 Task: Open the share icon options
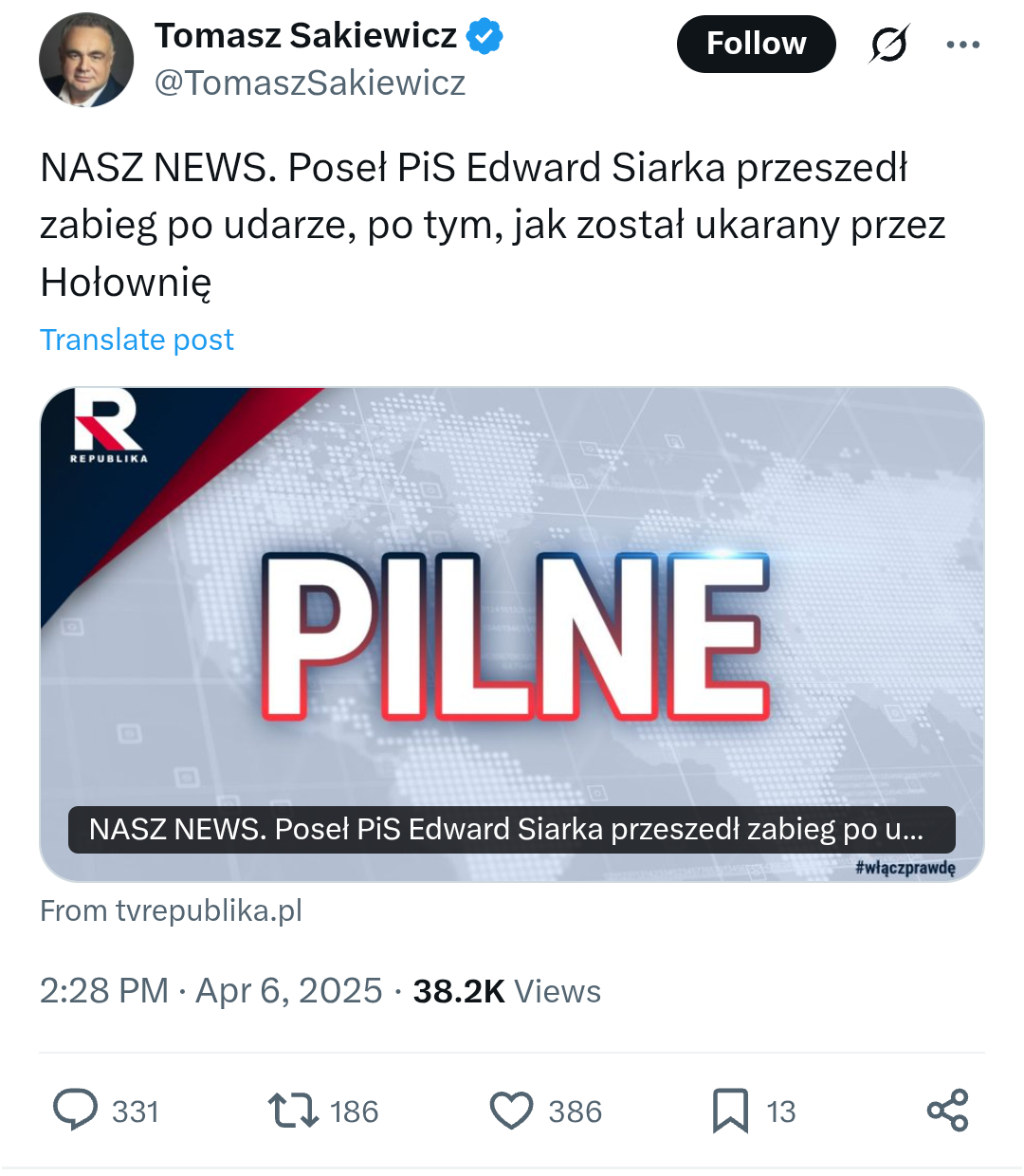947,1111
